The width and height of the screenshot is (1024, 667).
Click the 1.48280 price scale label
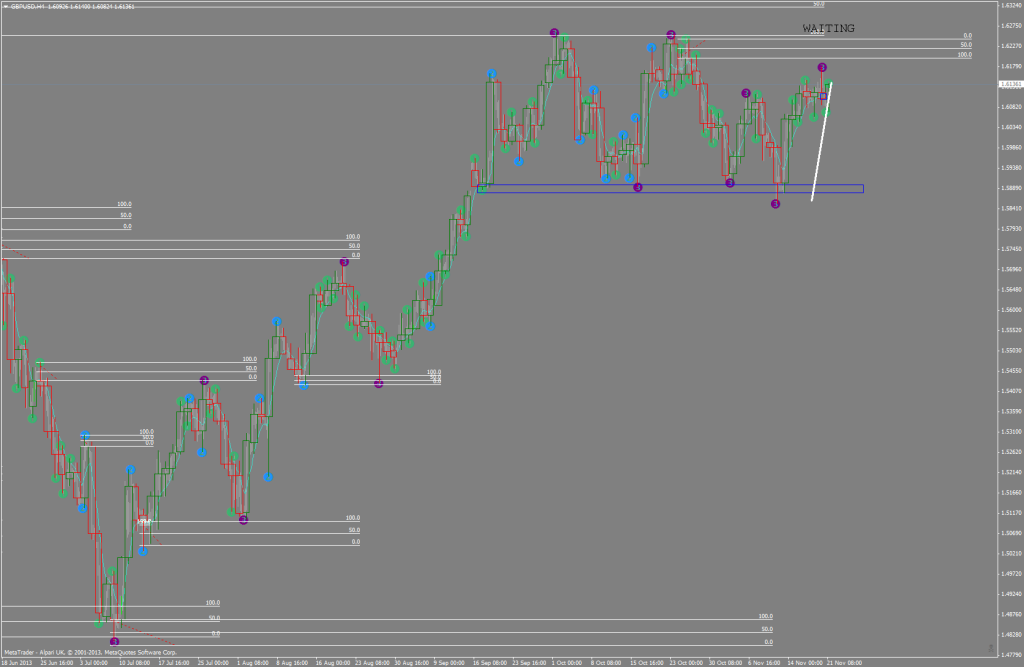(x=1010, y=635)
